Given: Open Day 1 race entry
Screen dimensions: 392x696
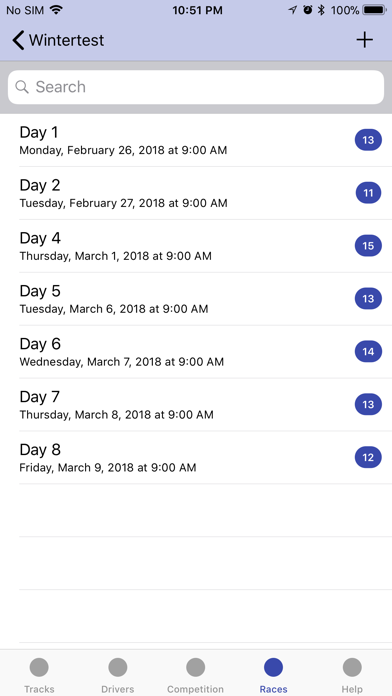Looking at the screenshot, I should click(x=196, y=140).
